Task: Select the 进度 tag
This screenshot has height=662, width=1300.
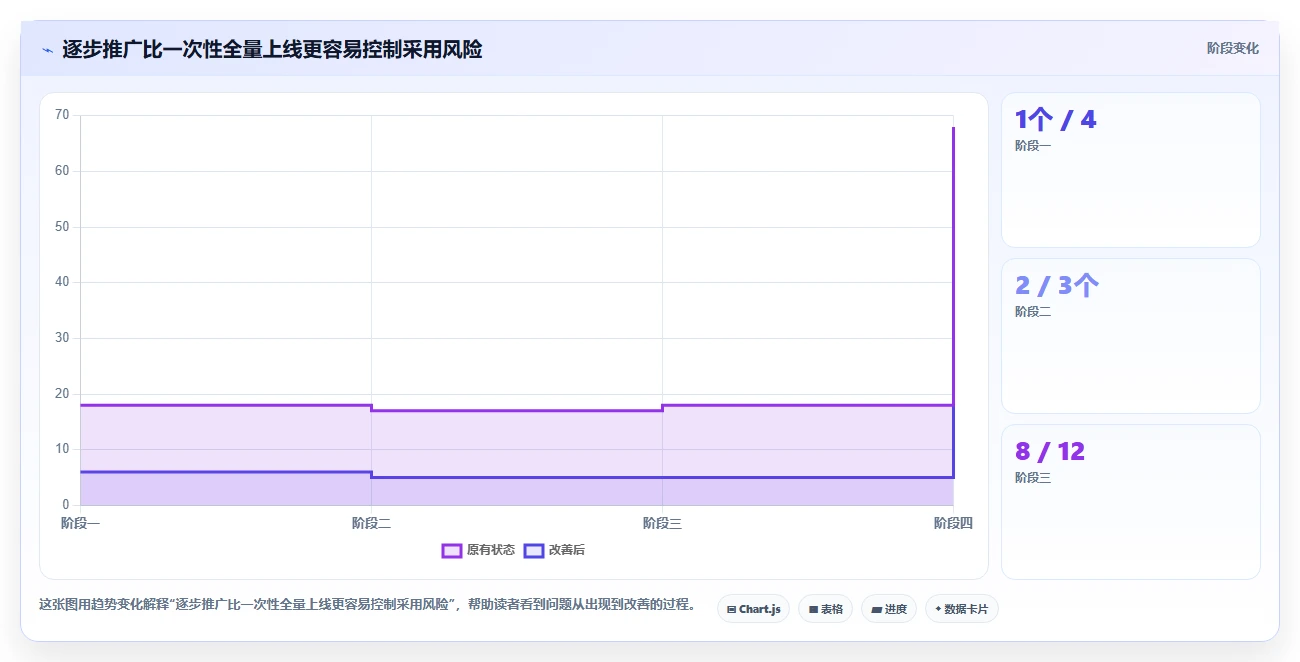Action: pos(889,608)
